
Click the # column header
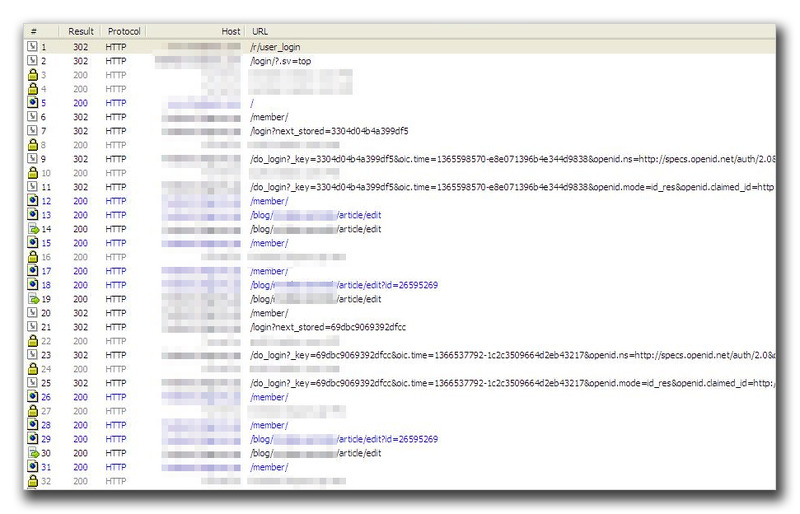(34, 32)
